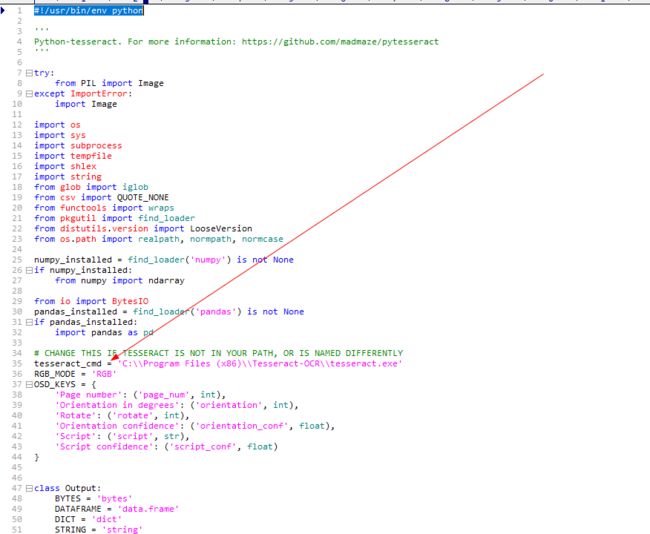
Task: Click the "DICT = 'dict'" line
Action: [x=88, y=519]
